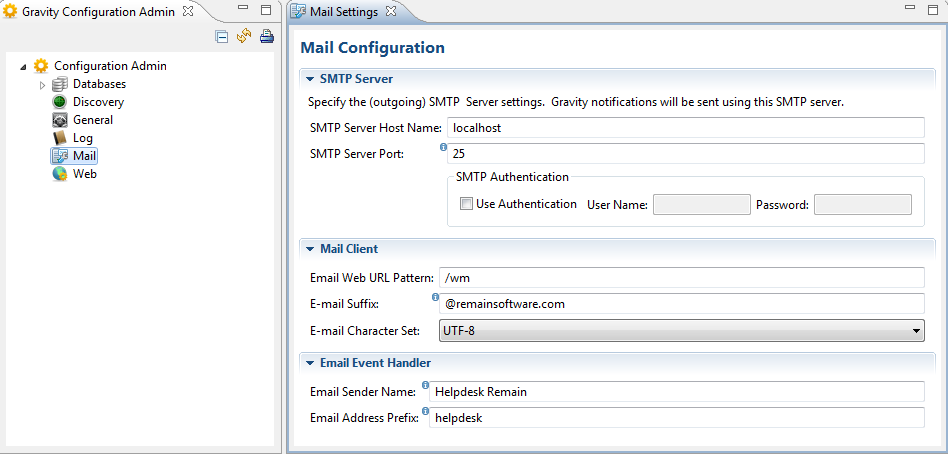Open the Web globe icon

(59, 174)
